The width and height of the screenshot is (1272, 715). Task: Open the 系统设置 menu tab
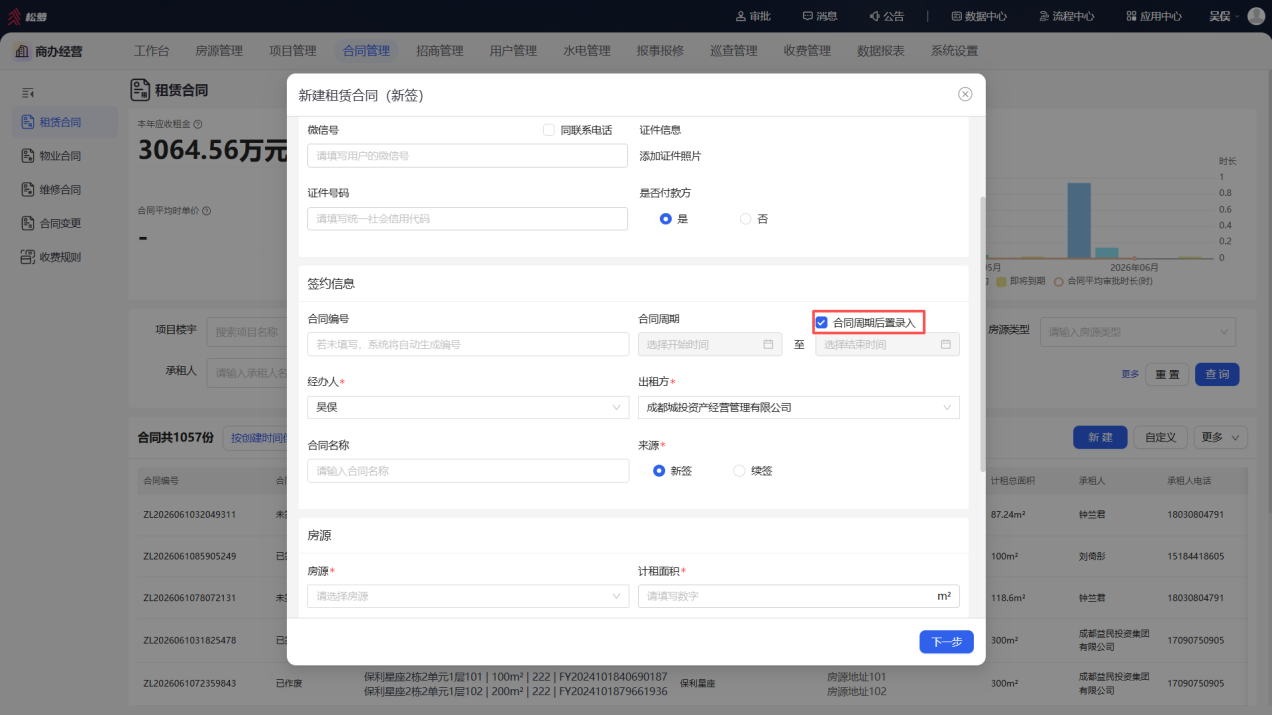954,51
